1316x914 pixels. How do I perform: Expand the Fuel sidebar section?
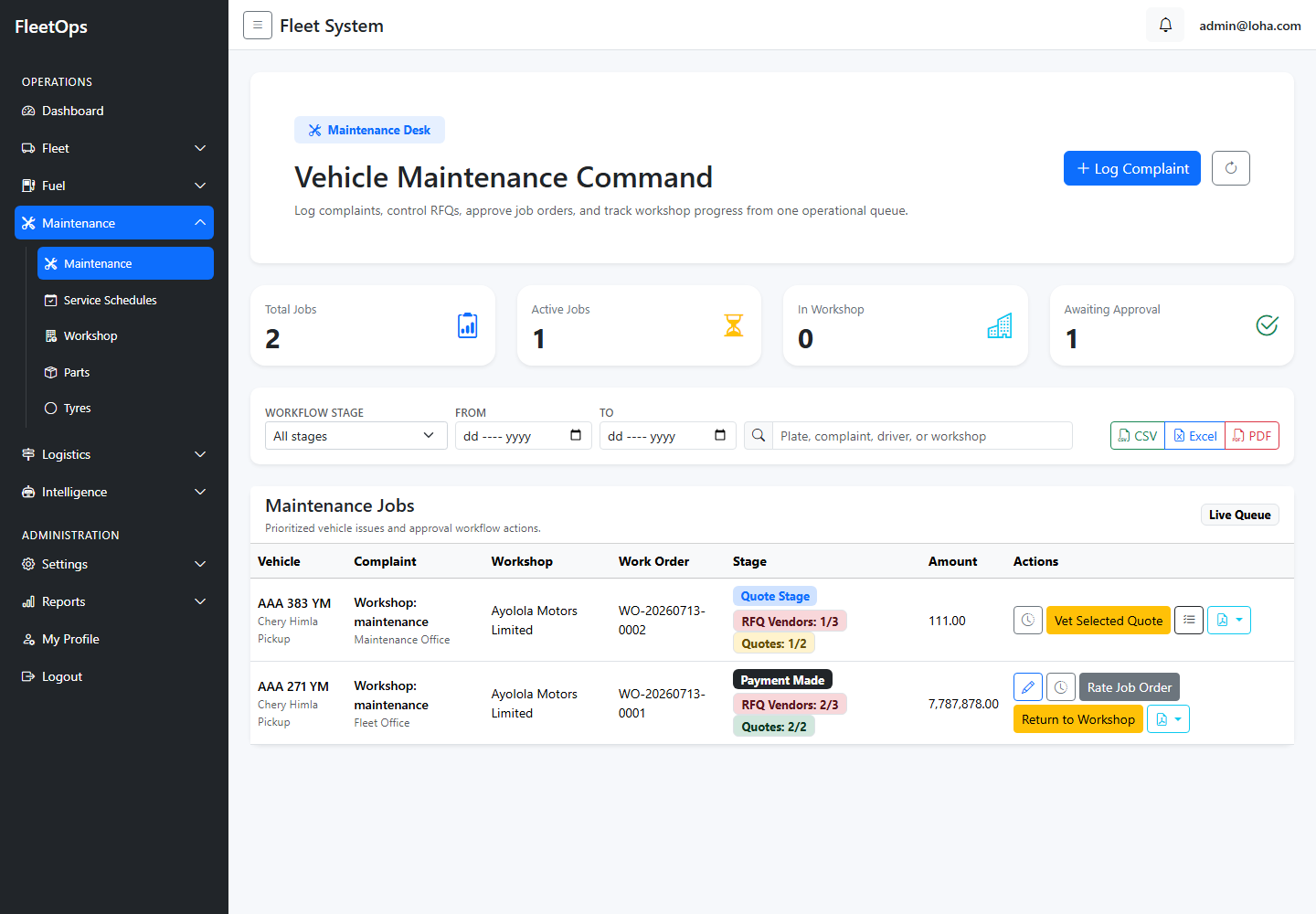[x=114, y=186]
